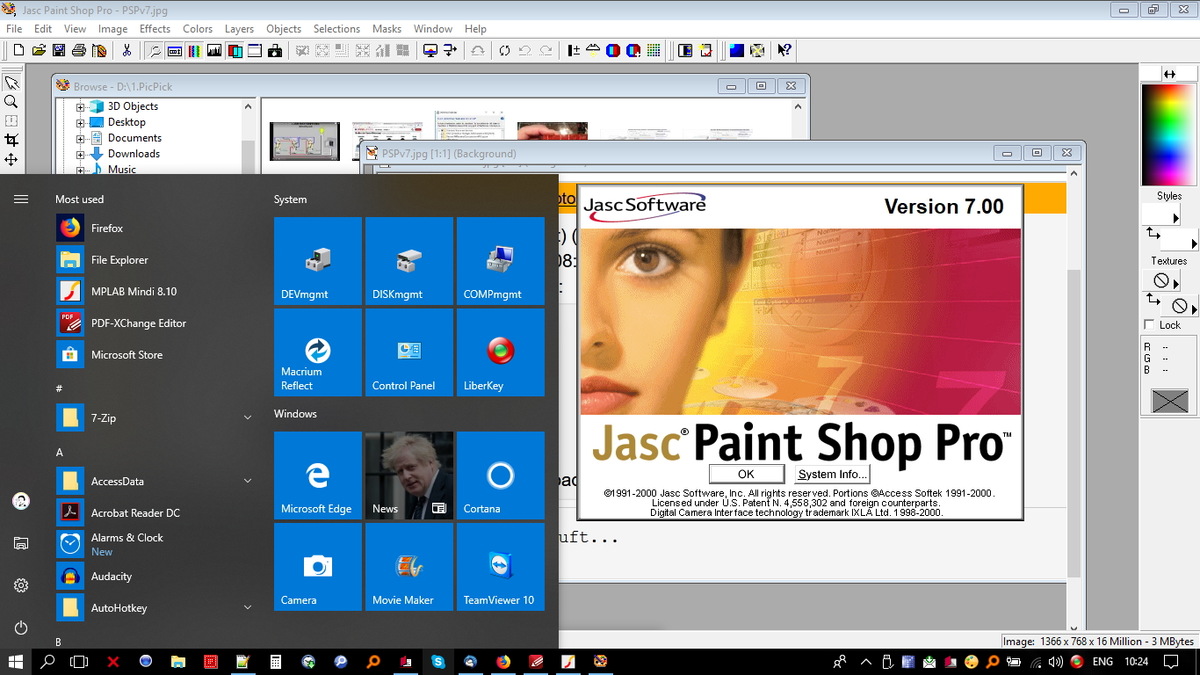
Task: Click Task View on taskbar
Action: click(x=79, y=662)
